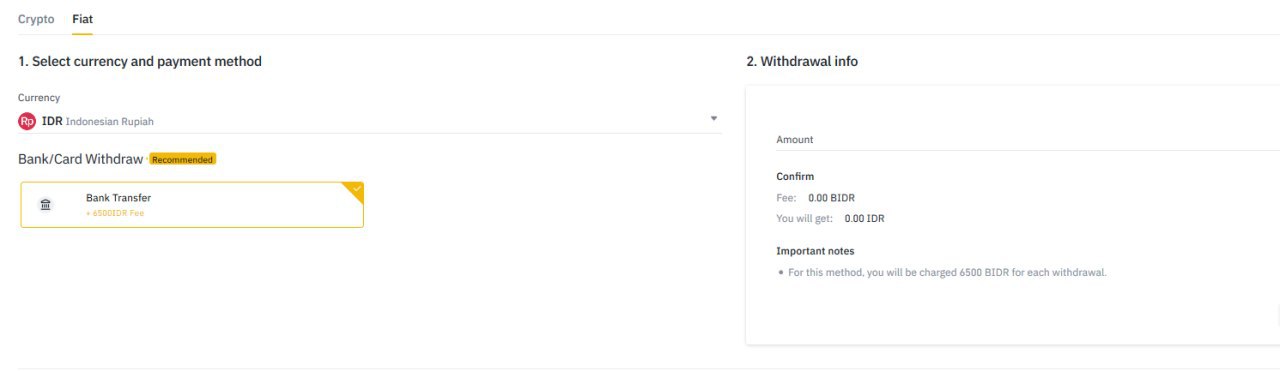The image size is (1280, 371).
Task: Click the Important notes heading
Action: (x=815, y=251)
